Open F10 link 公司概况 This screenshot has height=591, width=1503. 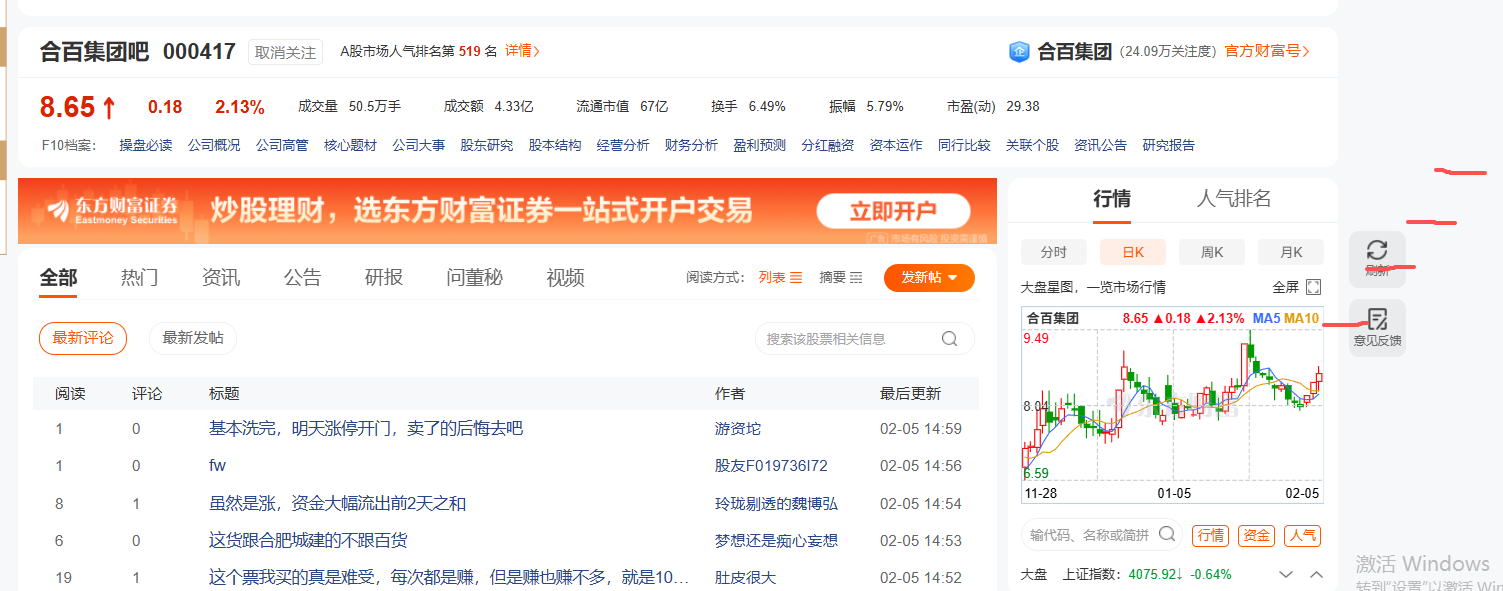[214, 145]
